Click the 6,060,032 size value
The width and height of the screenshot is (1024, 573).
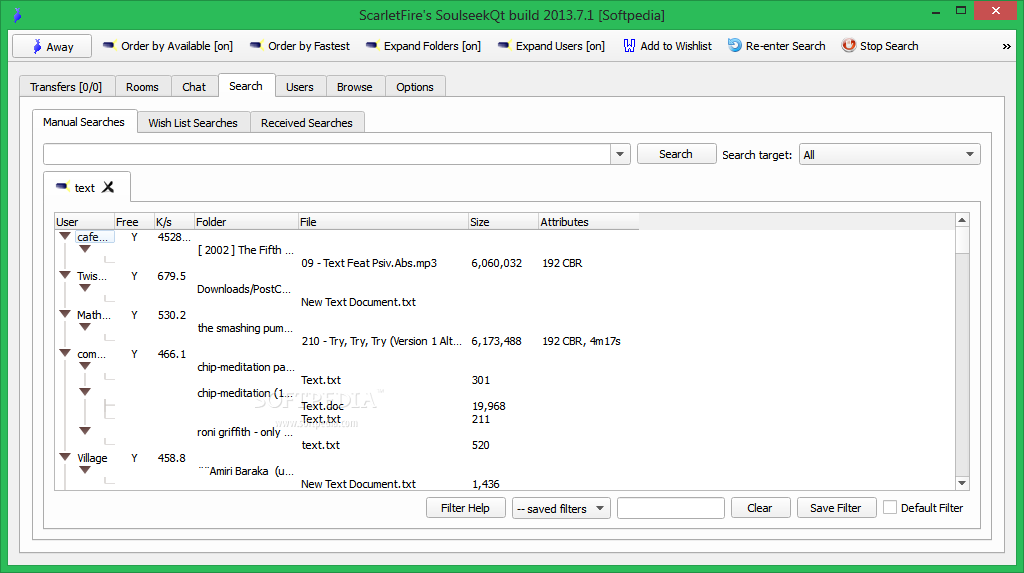pos(496,263)
